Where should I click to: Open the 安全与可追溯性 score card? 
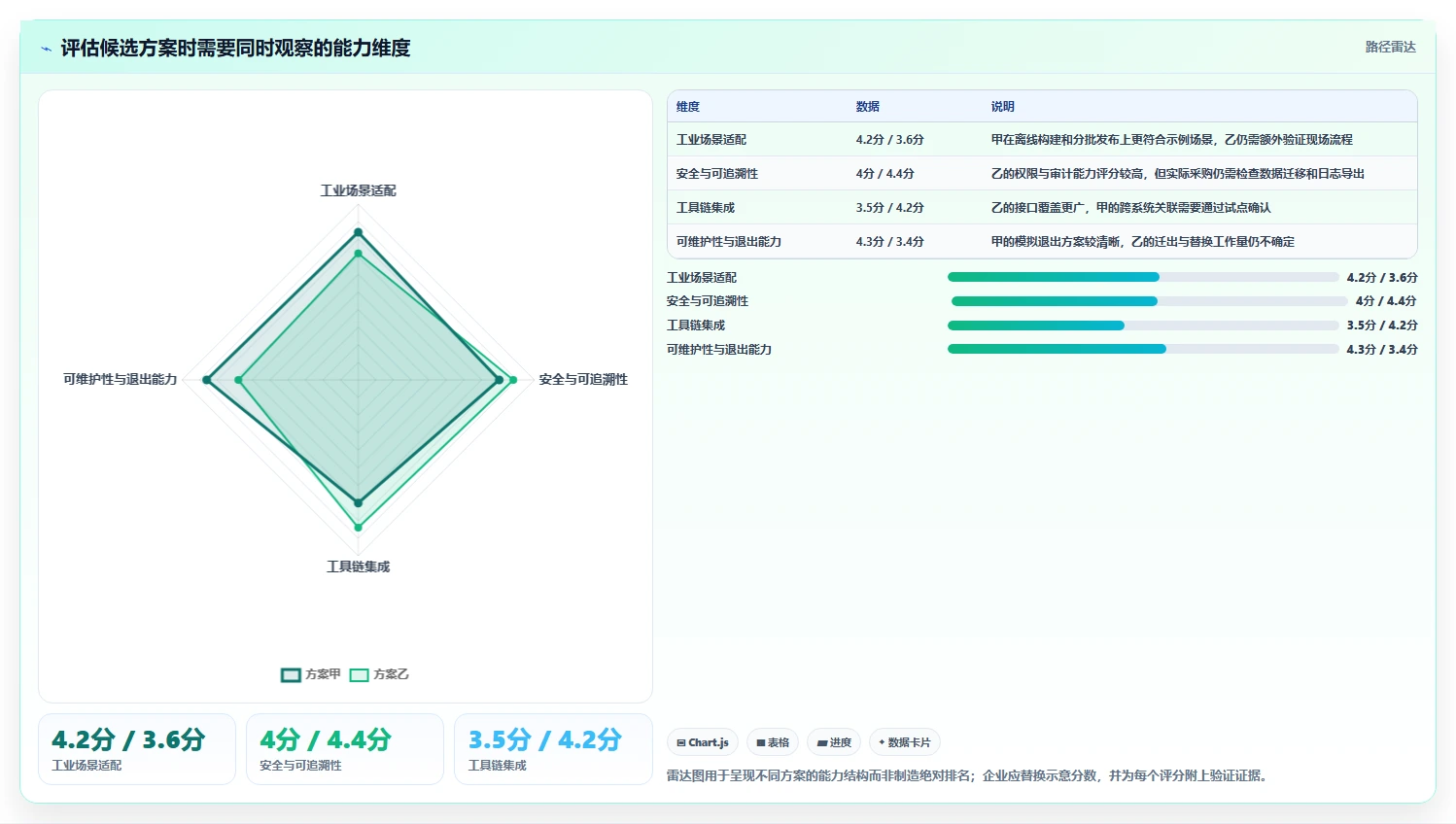point(345,749)
